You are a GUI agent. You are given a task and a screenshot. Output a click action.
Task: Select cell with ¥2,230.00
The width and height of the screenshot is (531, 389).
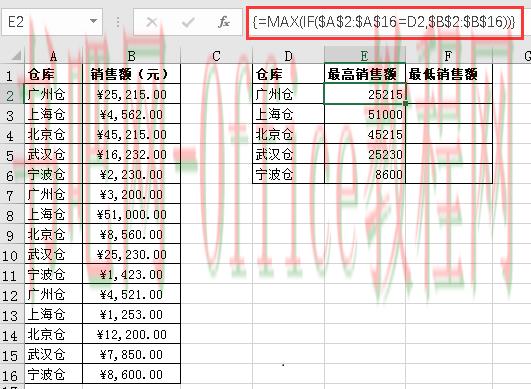(x=131, y=174)
